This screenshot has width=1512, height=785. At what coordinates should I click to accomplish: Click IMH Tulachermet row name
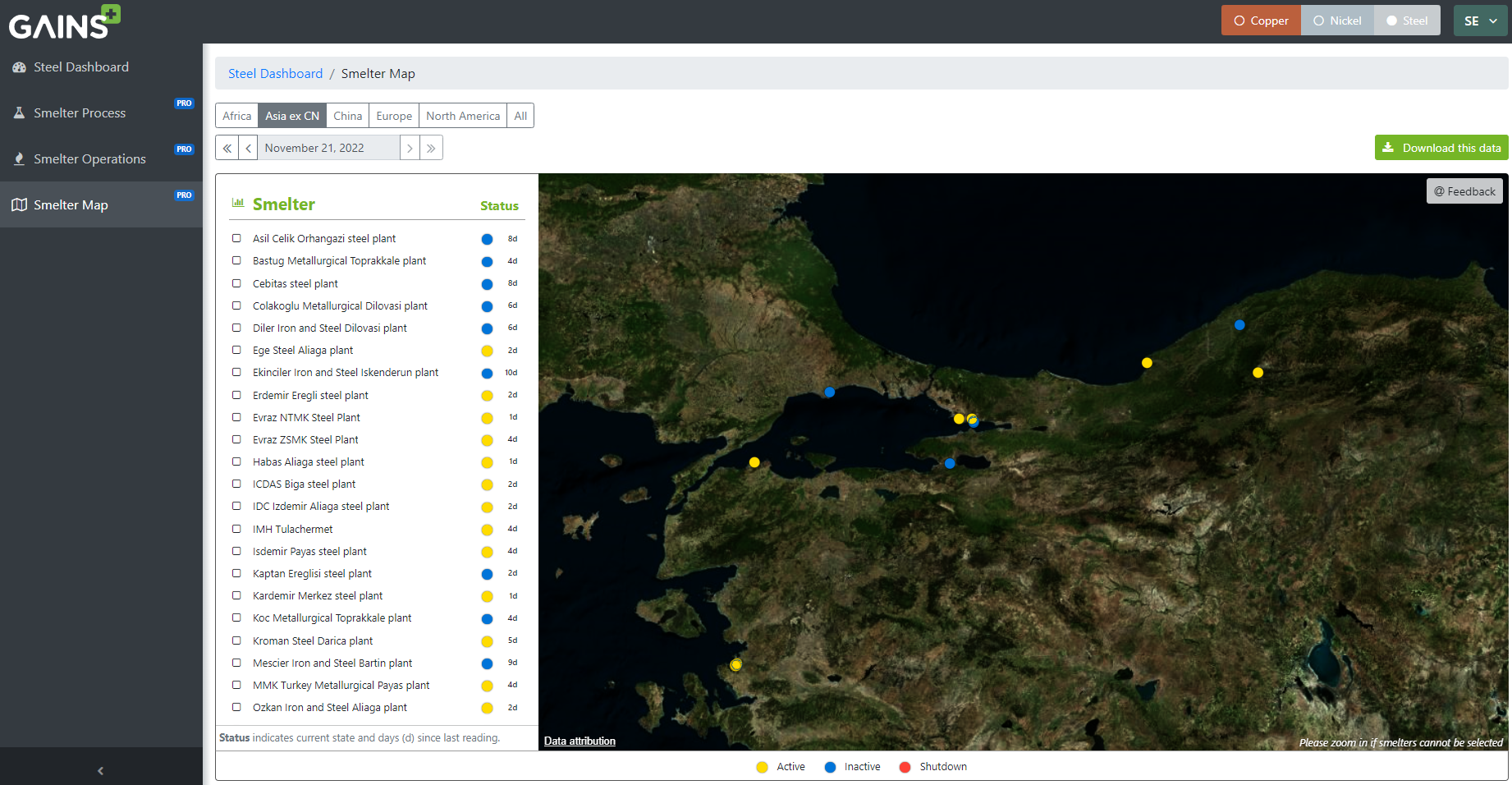point(292,530)
